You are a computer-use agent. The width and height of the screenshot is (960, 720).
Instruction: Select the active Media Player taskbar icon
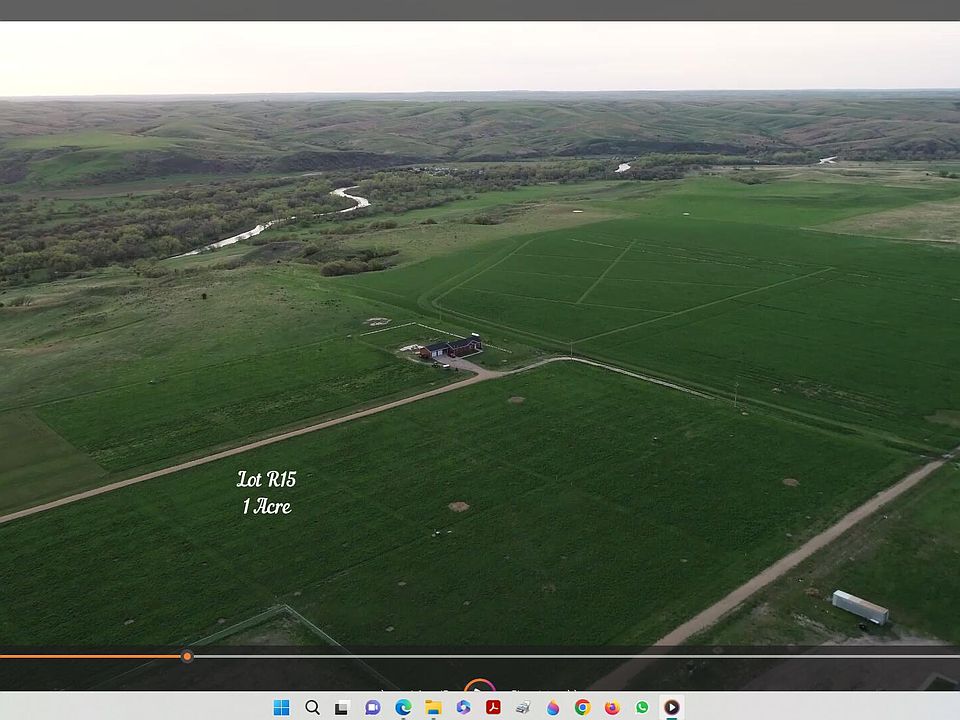pyautogui.click(x=672, y=707)
